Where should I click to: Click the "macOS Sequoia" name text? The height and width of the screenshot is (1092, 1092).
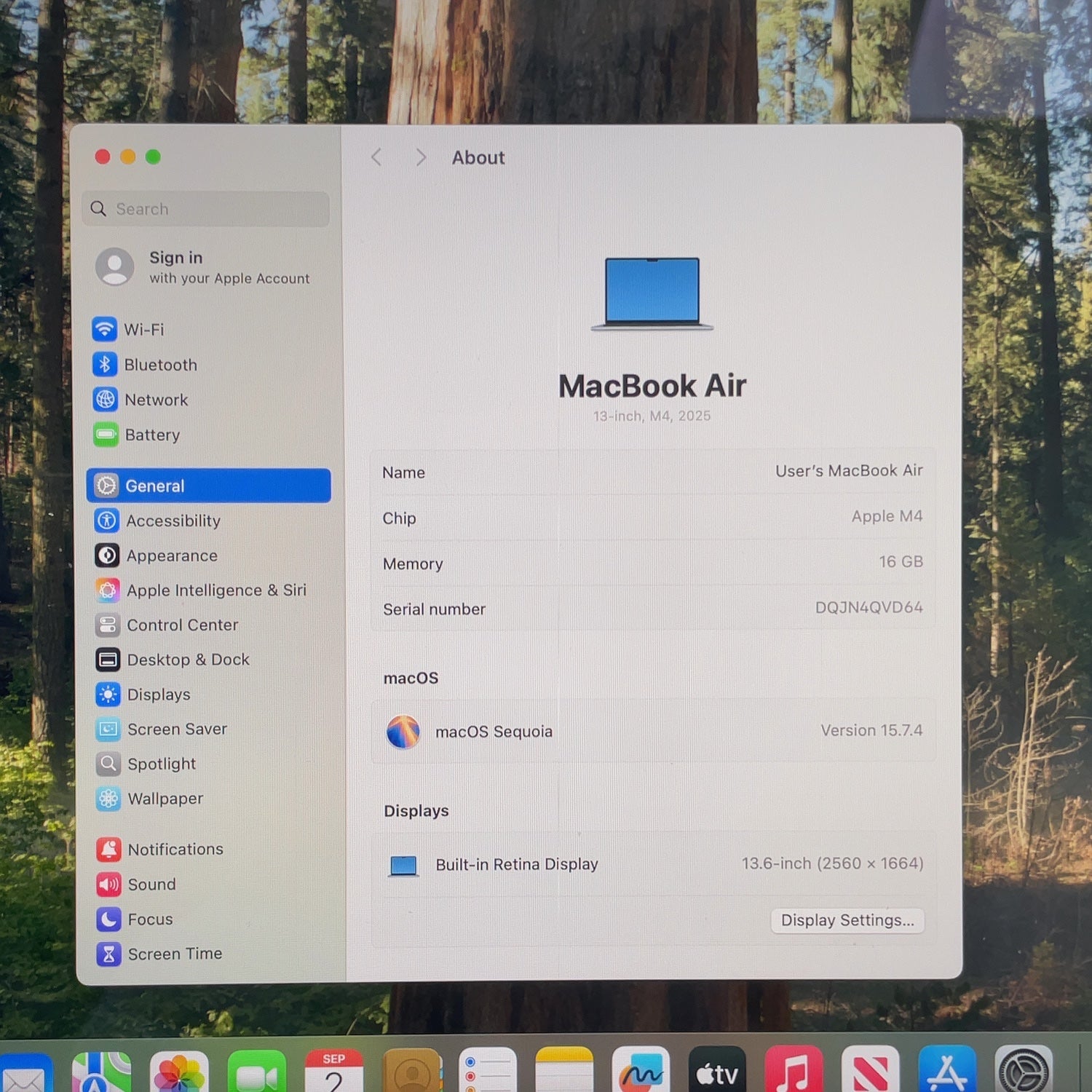[x=494, y=732]
